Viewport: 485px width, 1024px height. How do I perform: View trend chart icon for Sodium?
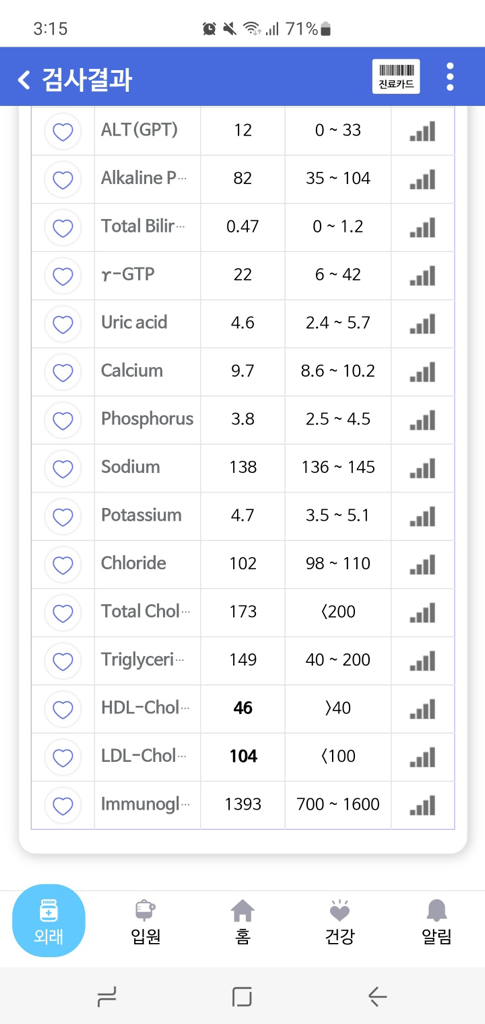point(422,468)
